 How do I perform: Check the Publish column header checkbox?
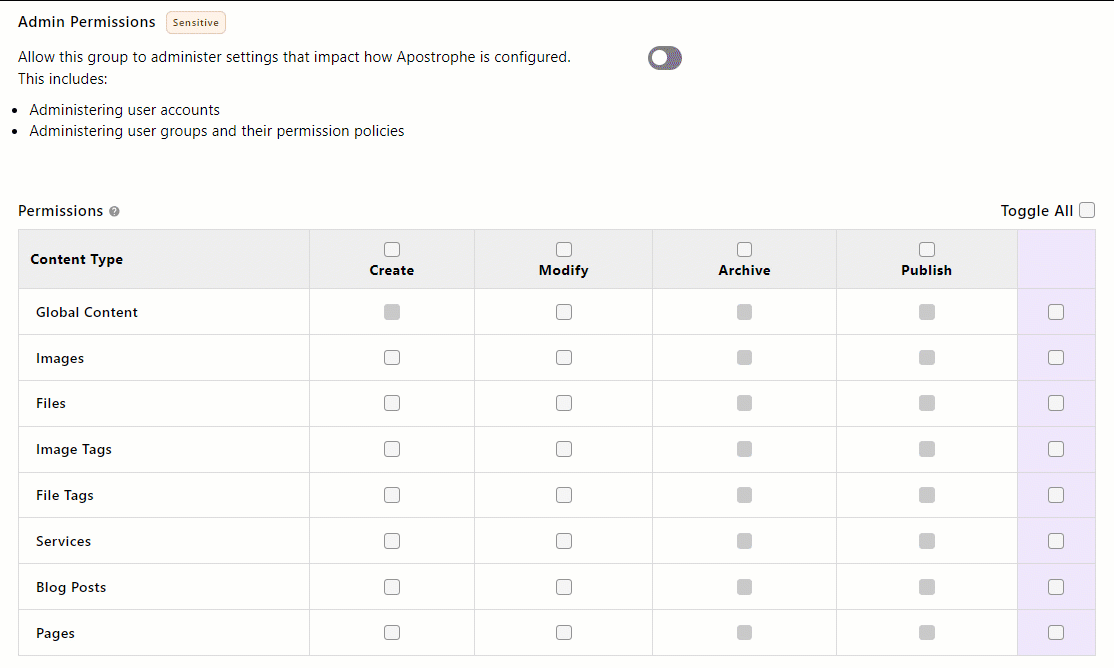926,249
